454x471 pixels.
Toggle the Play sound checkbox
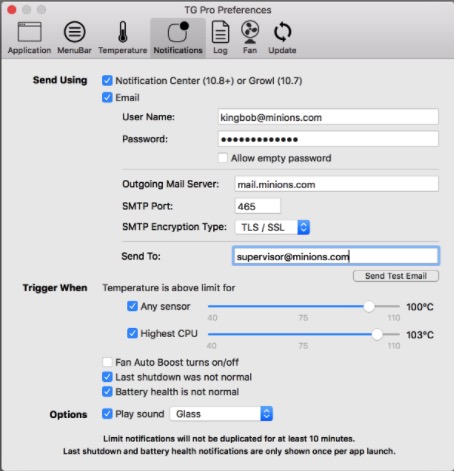coord(107,414)
